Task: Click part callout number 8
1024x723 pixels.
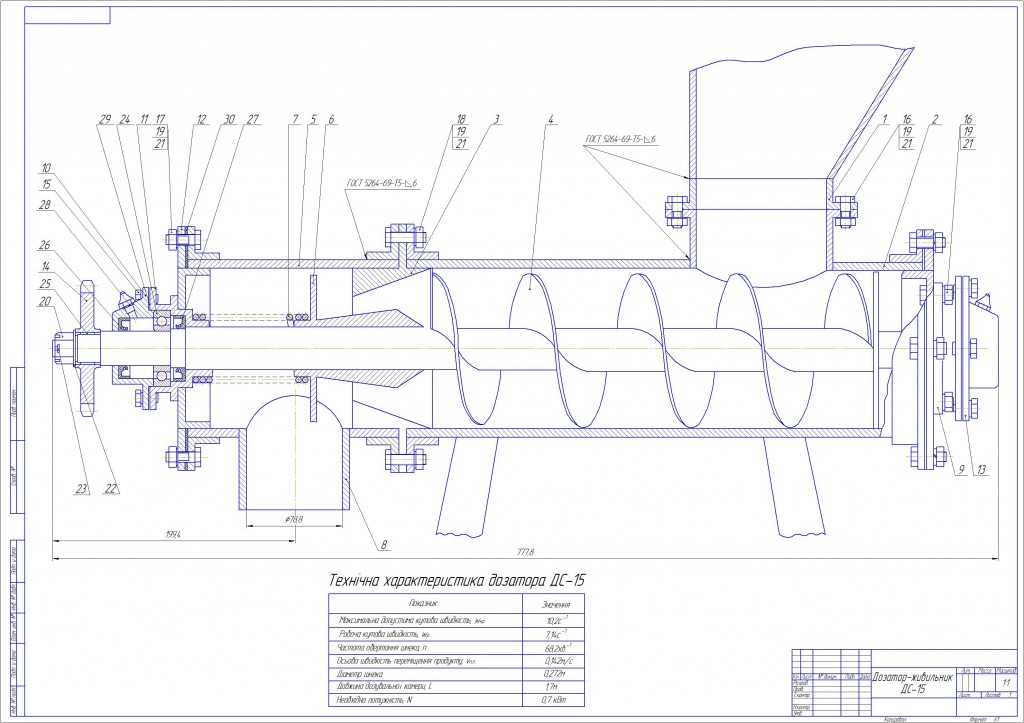Action: tap(384, 544)
